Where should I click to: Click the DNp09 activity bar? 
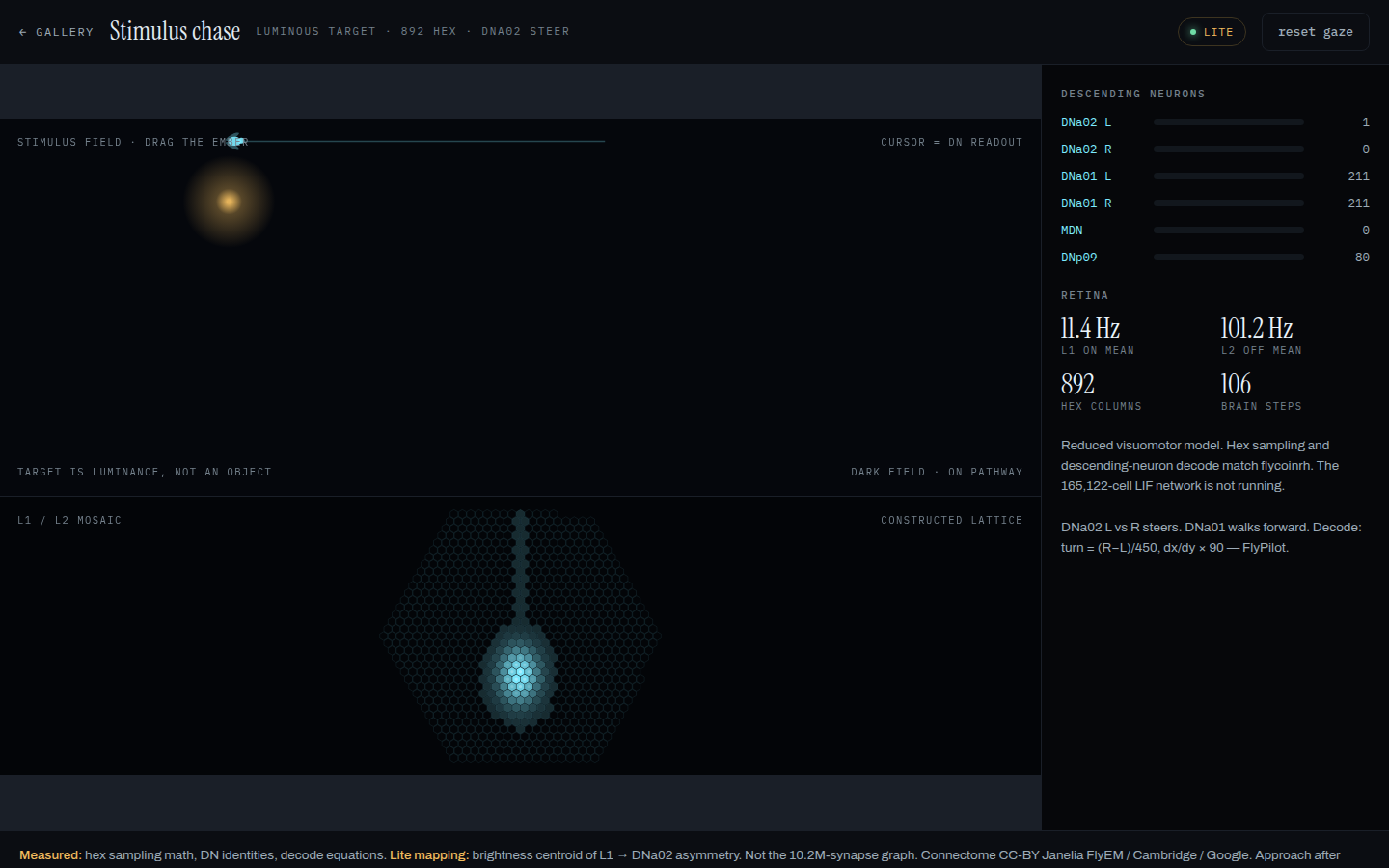point(1229,258)
